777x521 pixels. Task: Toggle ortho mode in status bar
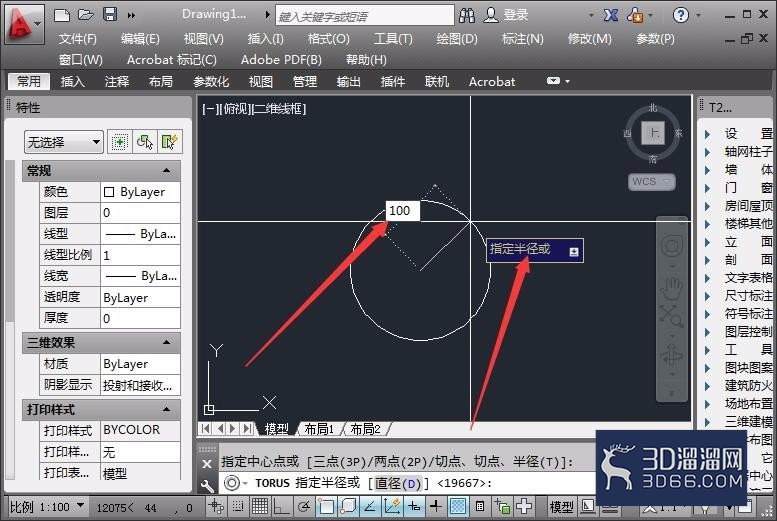point(281,506)
